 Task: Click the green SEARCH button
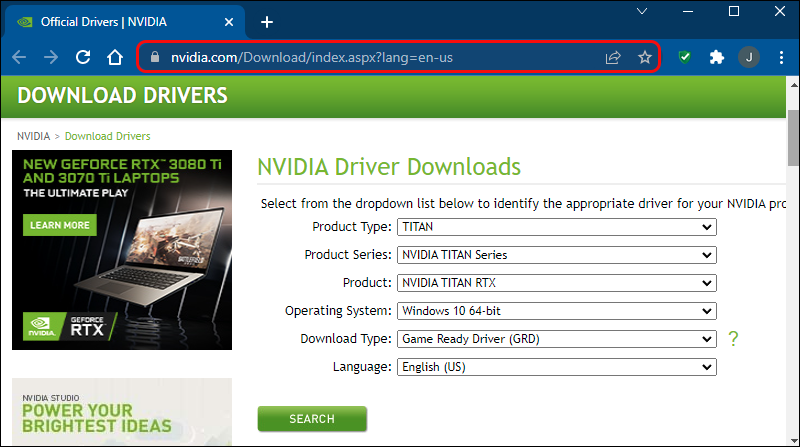(x=312, y=419)
